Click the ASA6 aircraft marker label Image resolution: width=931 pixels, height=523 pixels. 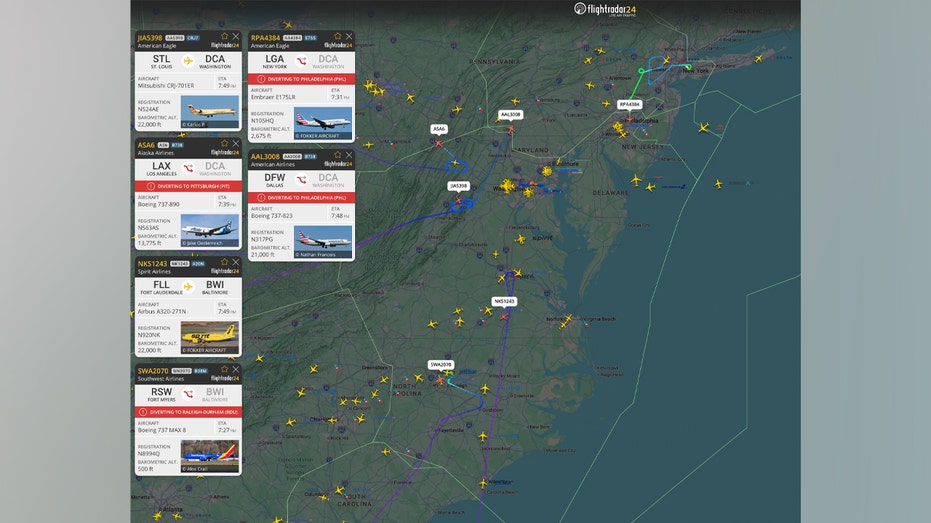pyautogui.click(x=439, y=129)
